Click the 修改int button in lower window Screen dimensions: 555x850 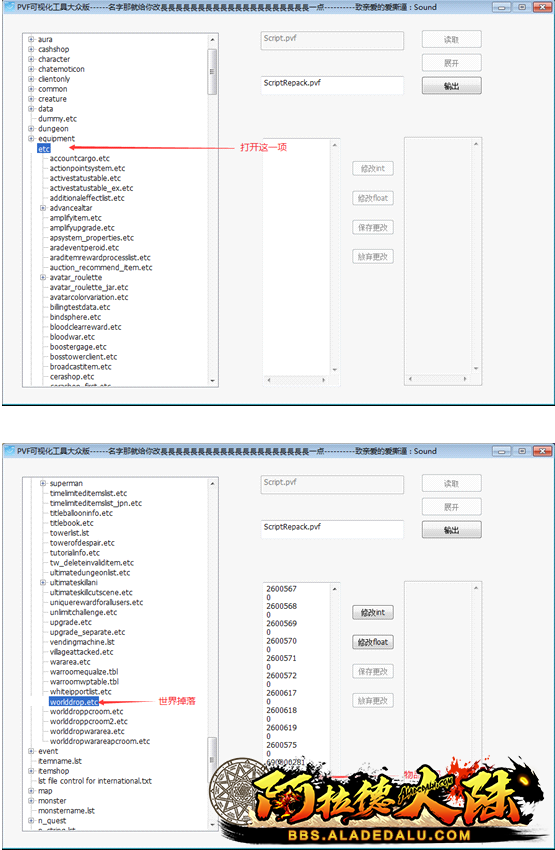pos(373,613)
